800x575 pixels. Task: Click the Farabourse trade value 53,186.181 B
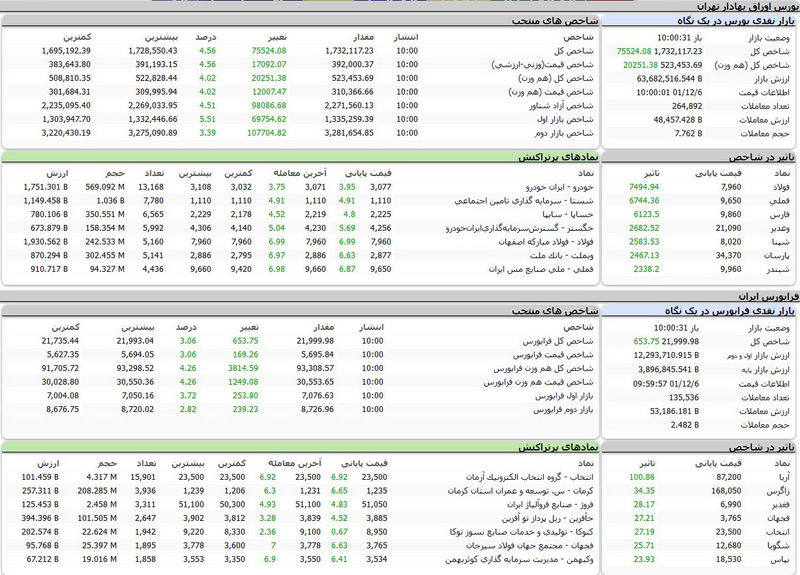click(674, 411)
